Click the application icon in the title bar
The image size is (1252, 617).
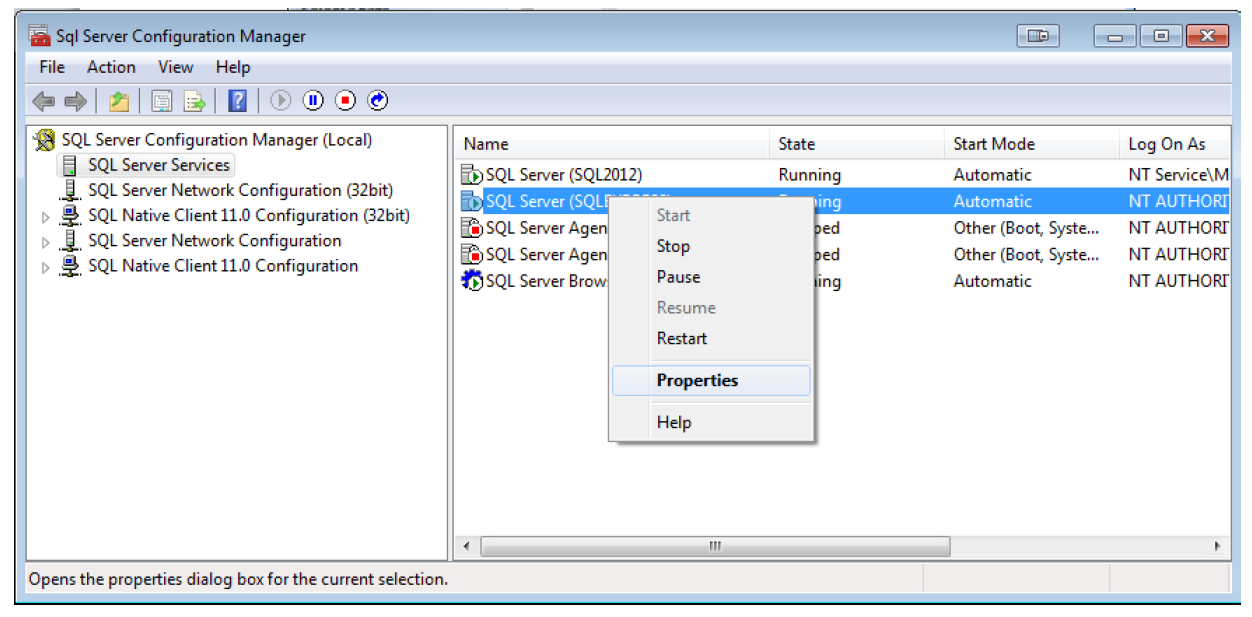pyautogui.click(x=40, y=36)
